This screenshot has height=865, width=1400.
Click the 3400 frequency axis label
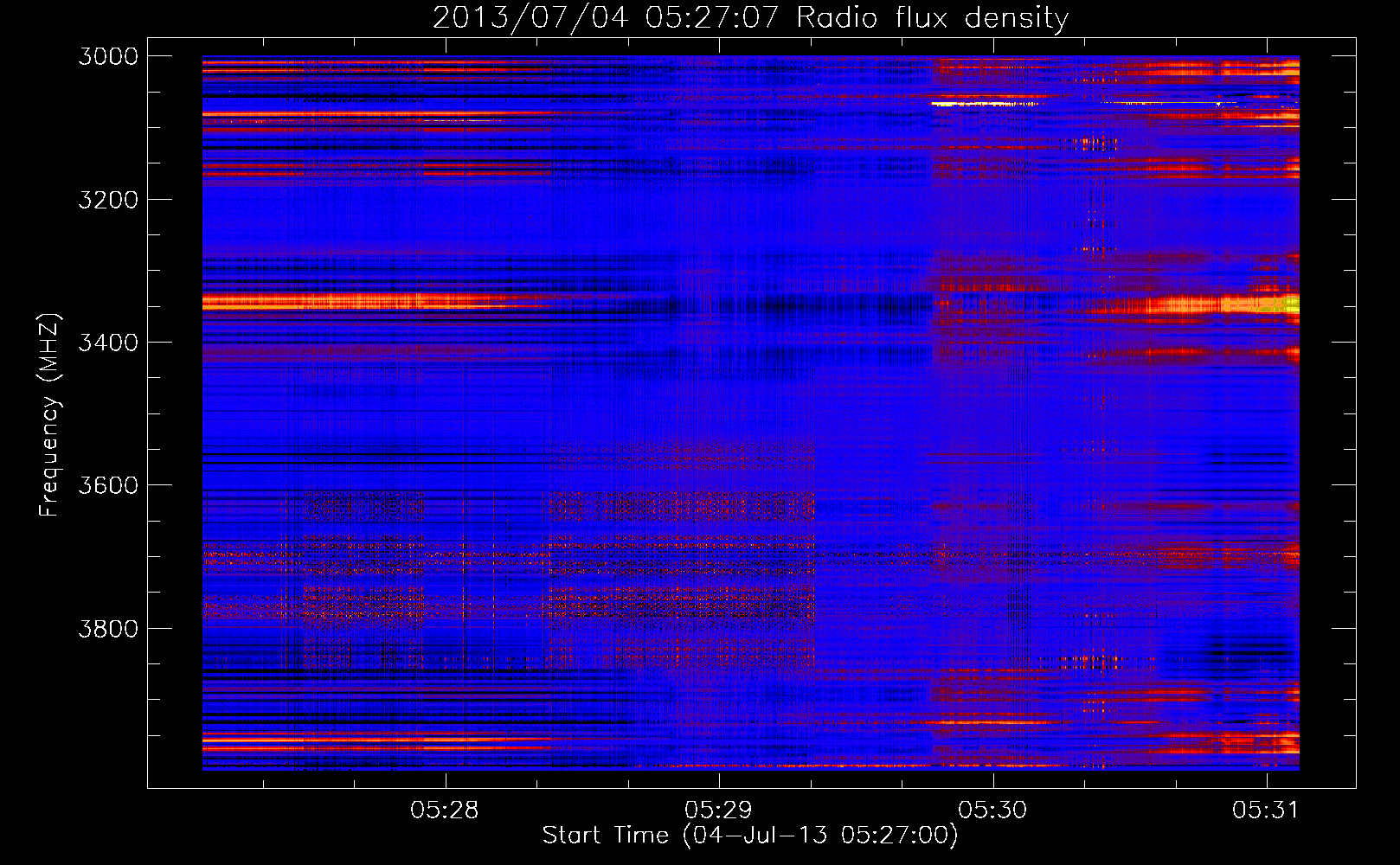click(108, 343)
